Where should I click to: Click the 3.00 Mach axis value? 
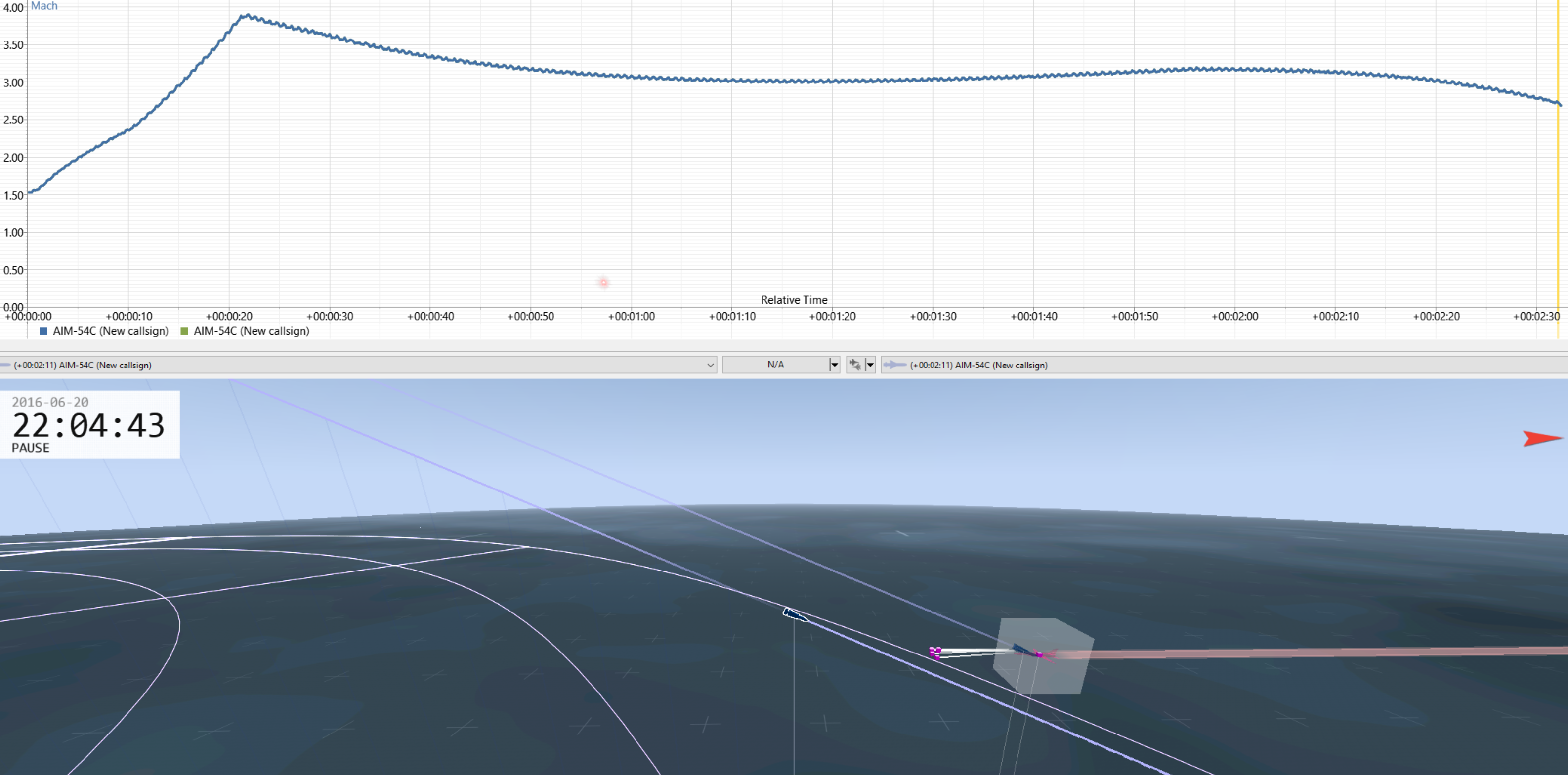click(13, 82)
